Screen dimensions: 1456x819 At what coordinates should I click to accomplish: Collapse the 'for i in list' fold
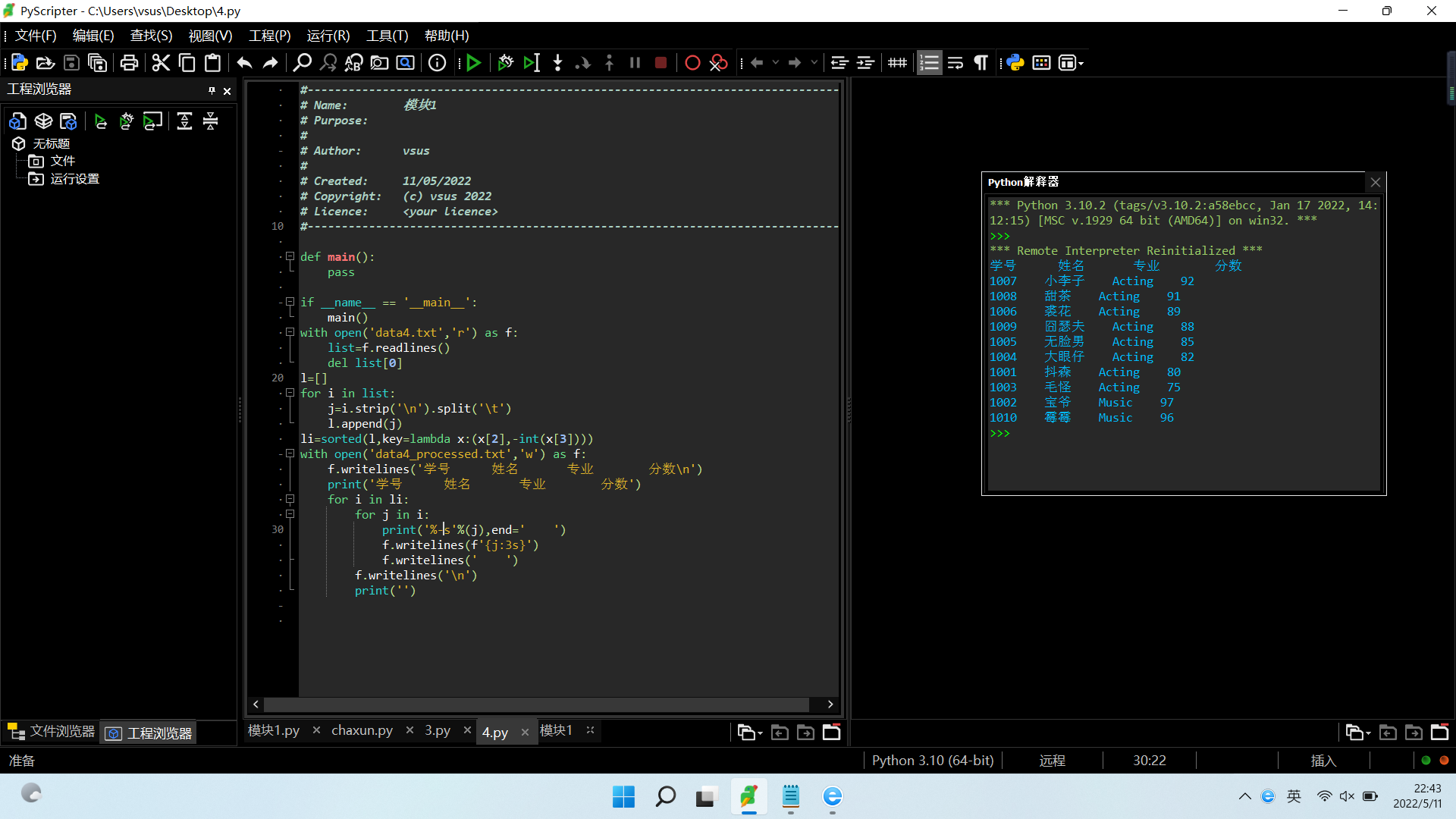(x=290, y=393)
